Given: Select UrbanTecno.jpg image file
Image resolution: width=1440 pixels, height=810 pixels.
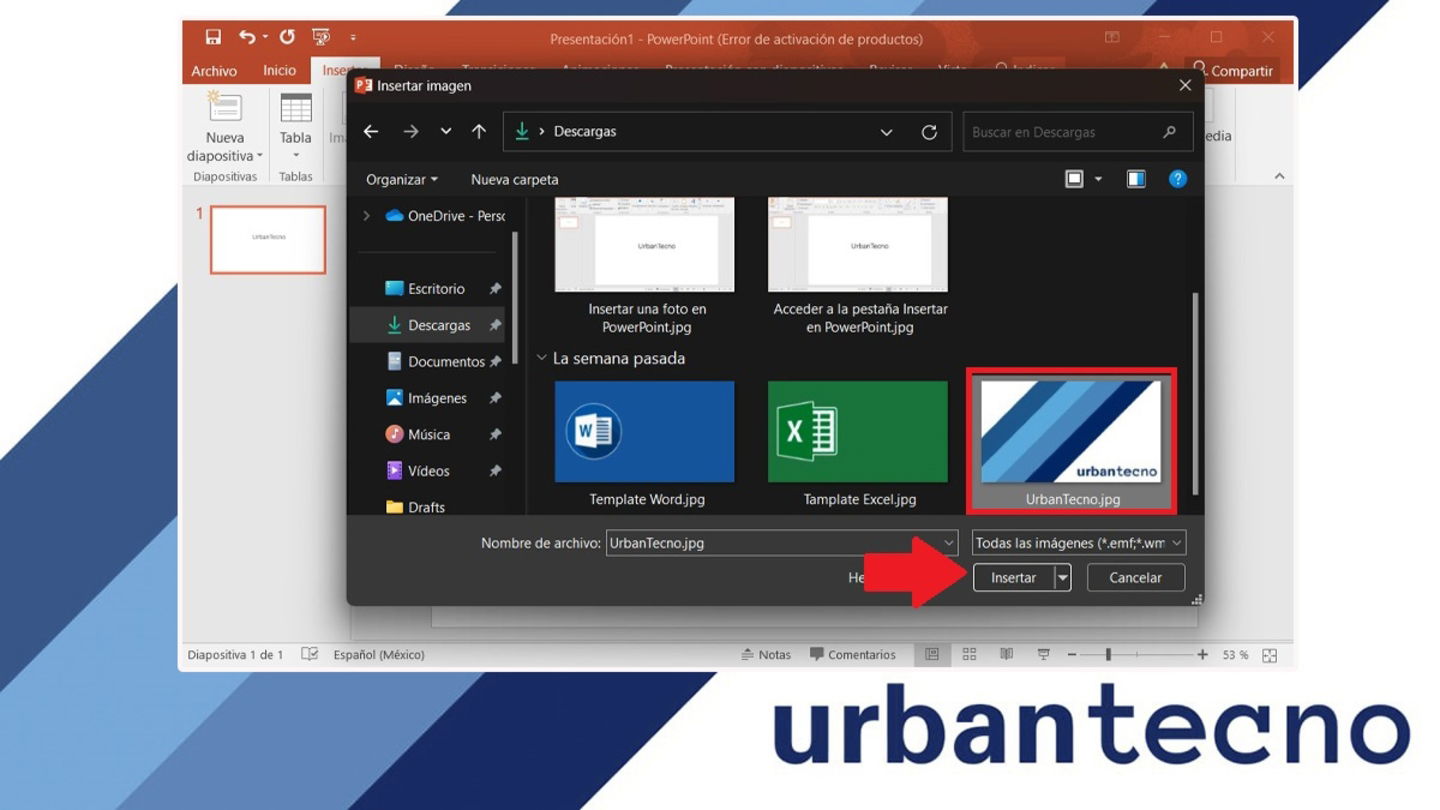Looking at the screenshot, I should pyautogui.click(x=1072, y=440).
